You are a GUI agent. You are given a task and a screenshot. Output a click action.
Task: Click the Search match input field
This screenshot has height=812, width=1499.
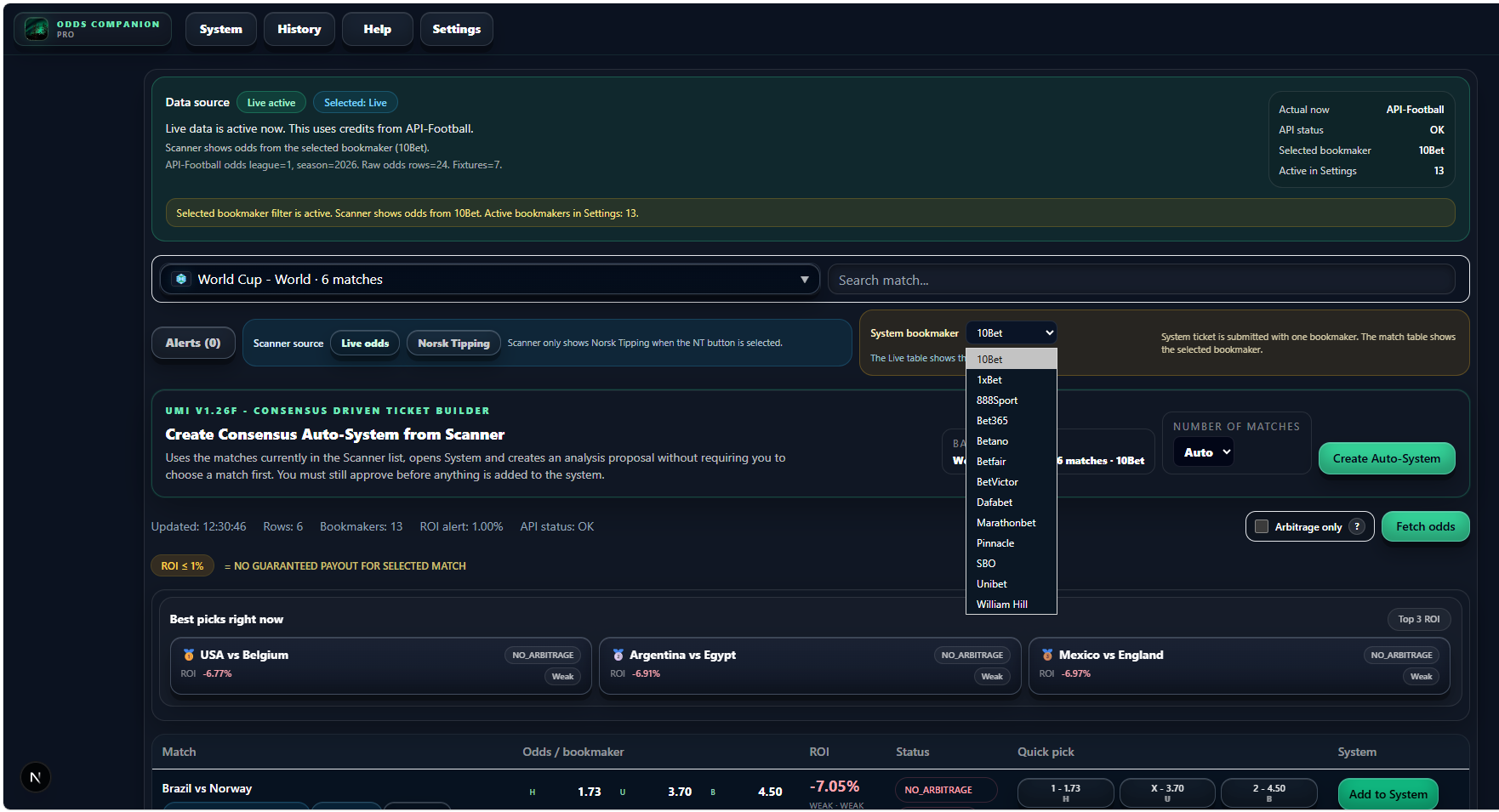coord(1141,280)
